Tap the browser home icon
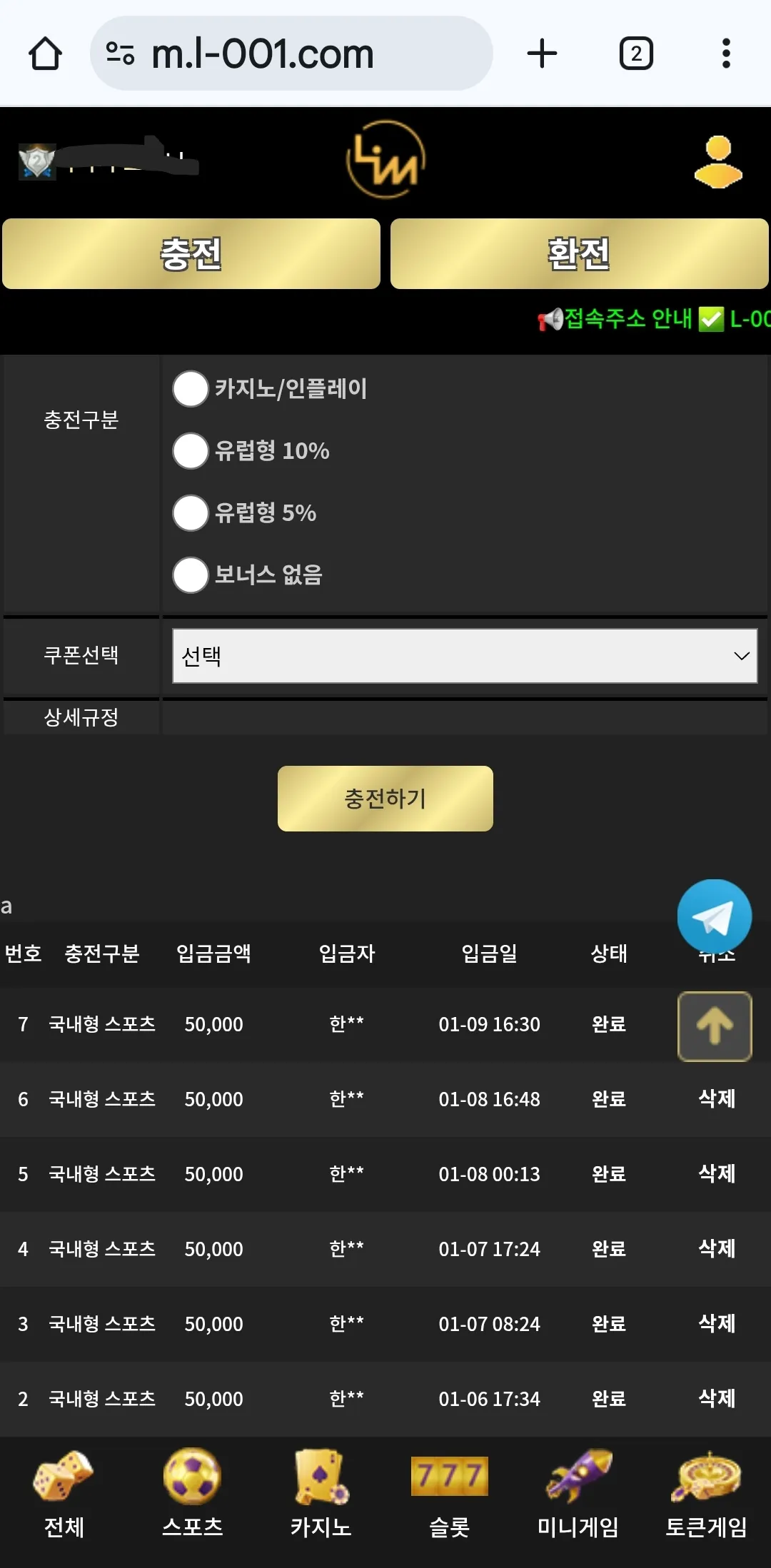 click(45, 54)
